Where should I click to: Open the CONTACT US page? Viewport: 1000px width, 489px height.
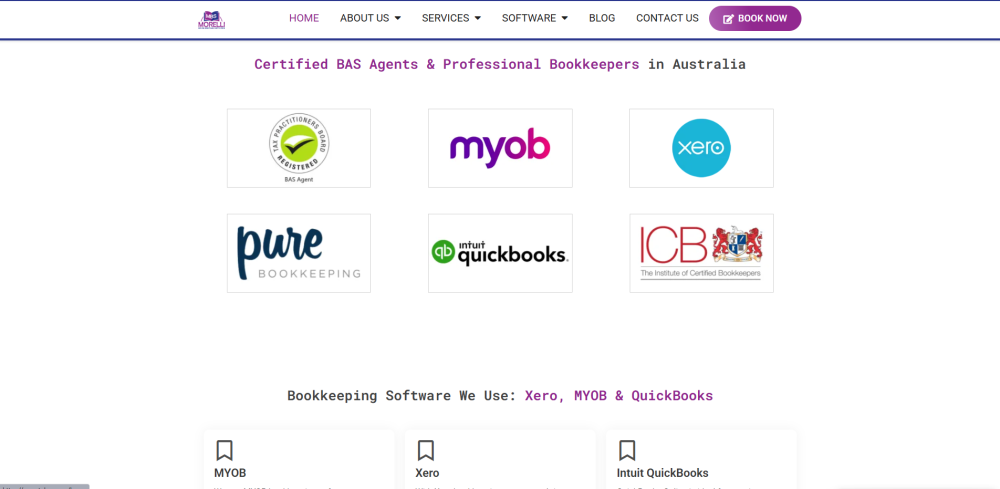[x=667, y=18]
